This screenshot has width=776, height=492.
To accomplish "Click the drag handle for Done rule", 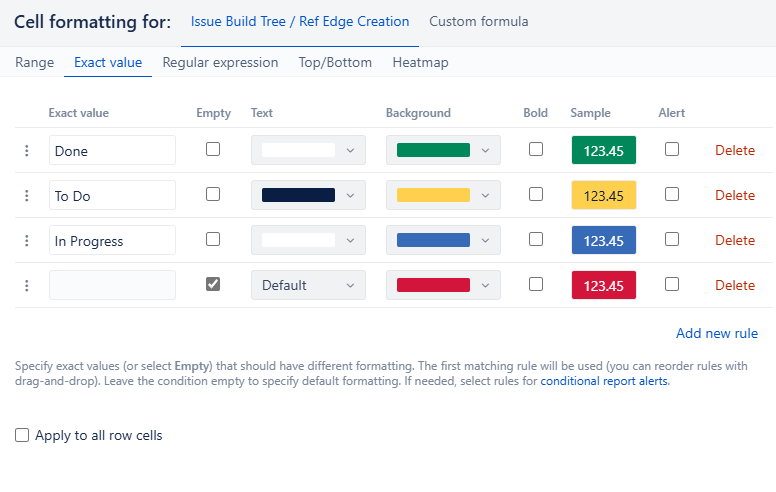I will pyautogui.click(x=27, y=150).
